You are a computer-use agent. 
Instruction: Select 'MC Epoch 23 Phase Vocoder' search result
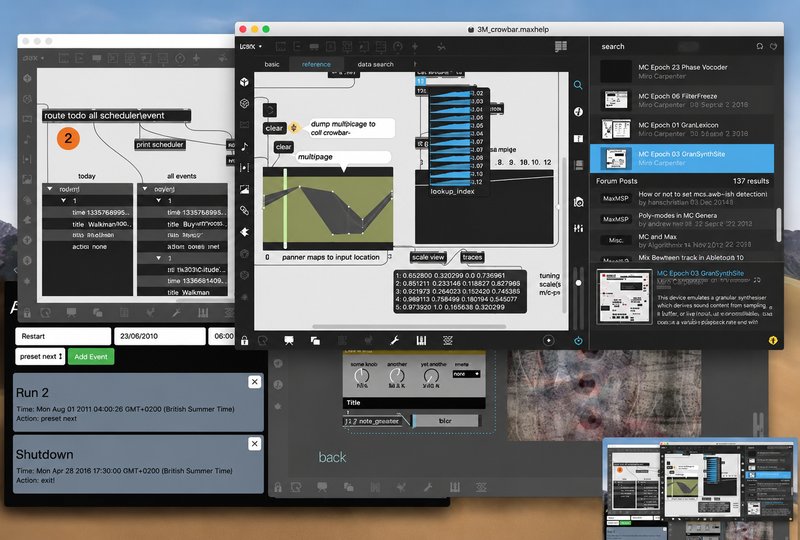(x=682, y=71)
